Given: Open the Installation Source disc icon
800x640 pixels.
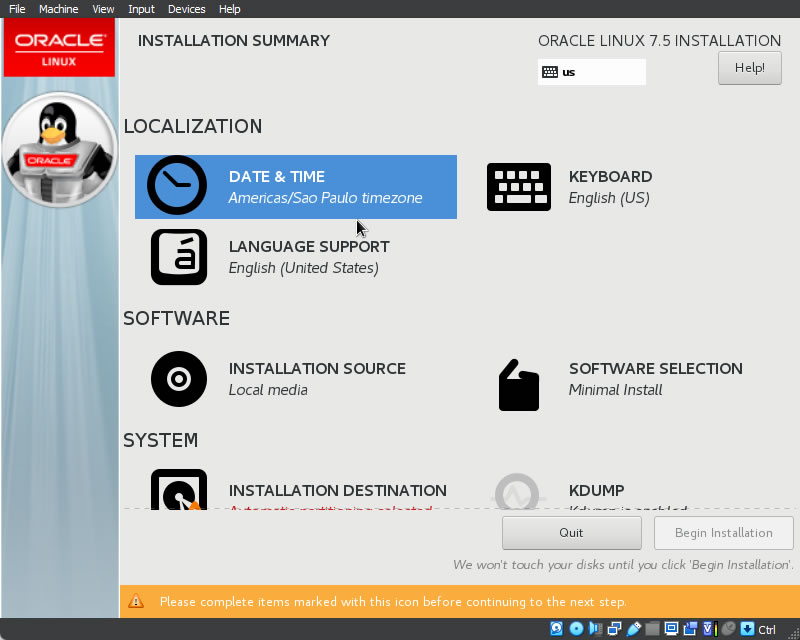Looking at the screenshot, I should [179, 379].
